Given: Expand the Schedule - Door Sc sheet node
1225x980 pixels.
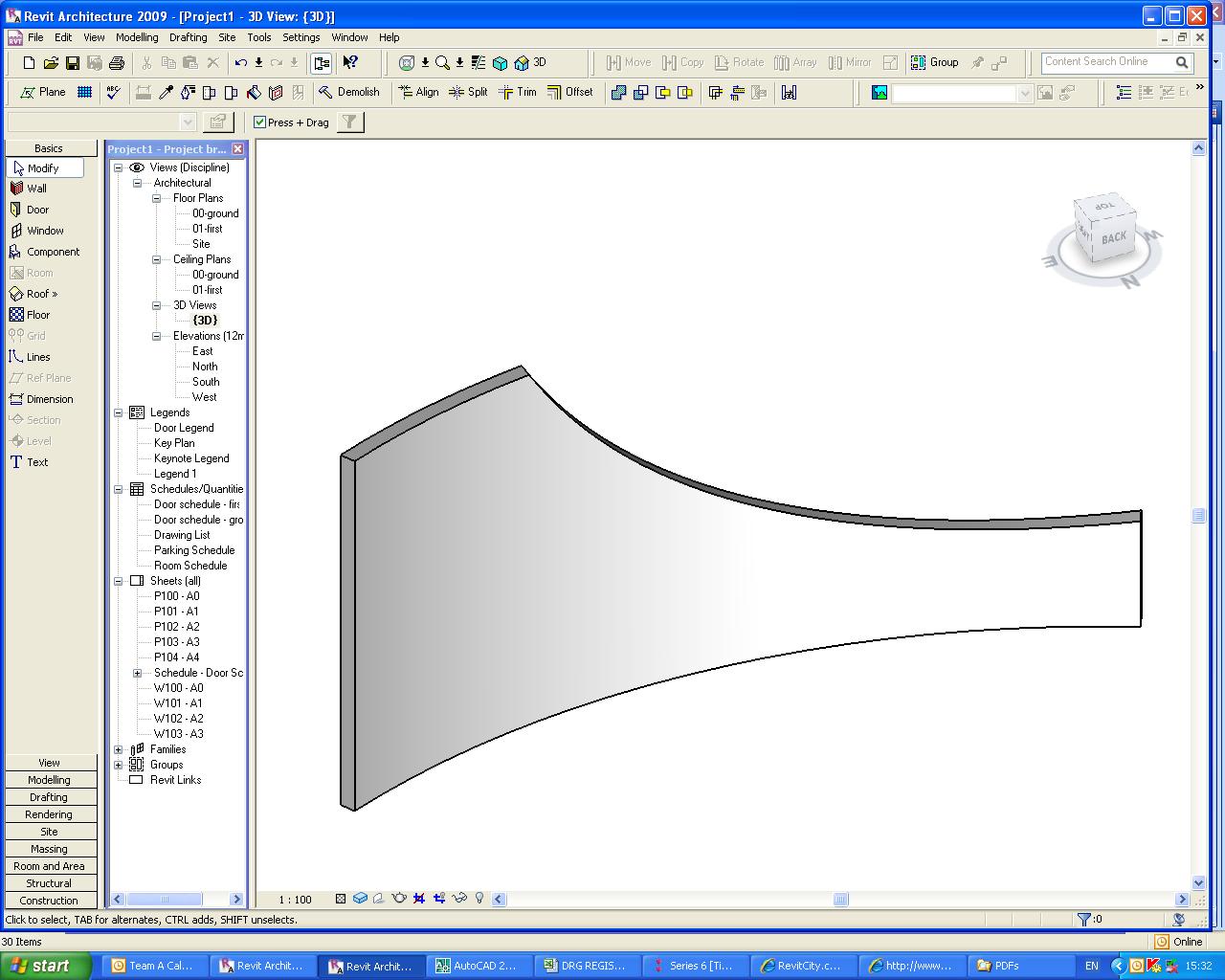Looking at the screenshot, I should click(137, 673).
